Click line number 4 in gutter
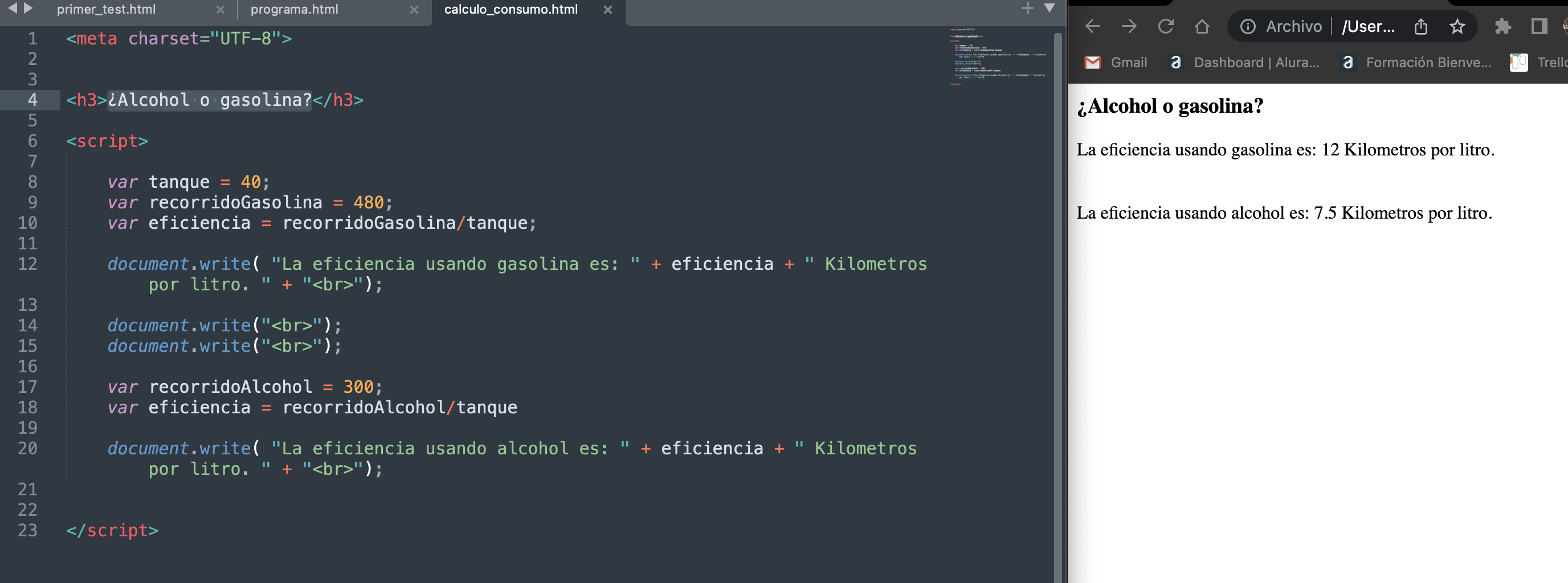1568x583 pixels. (32, 100)
